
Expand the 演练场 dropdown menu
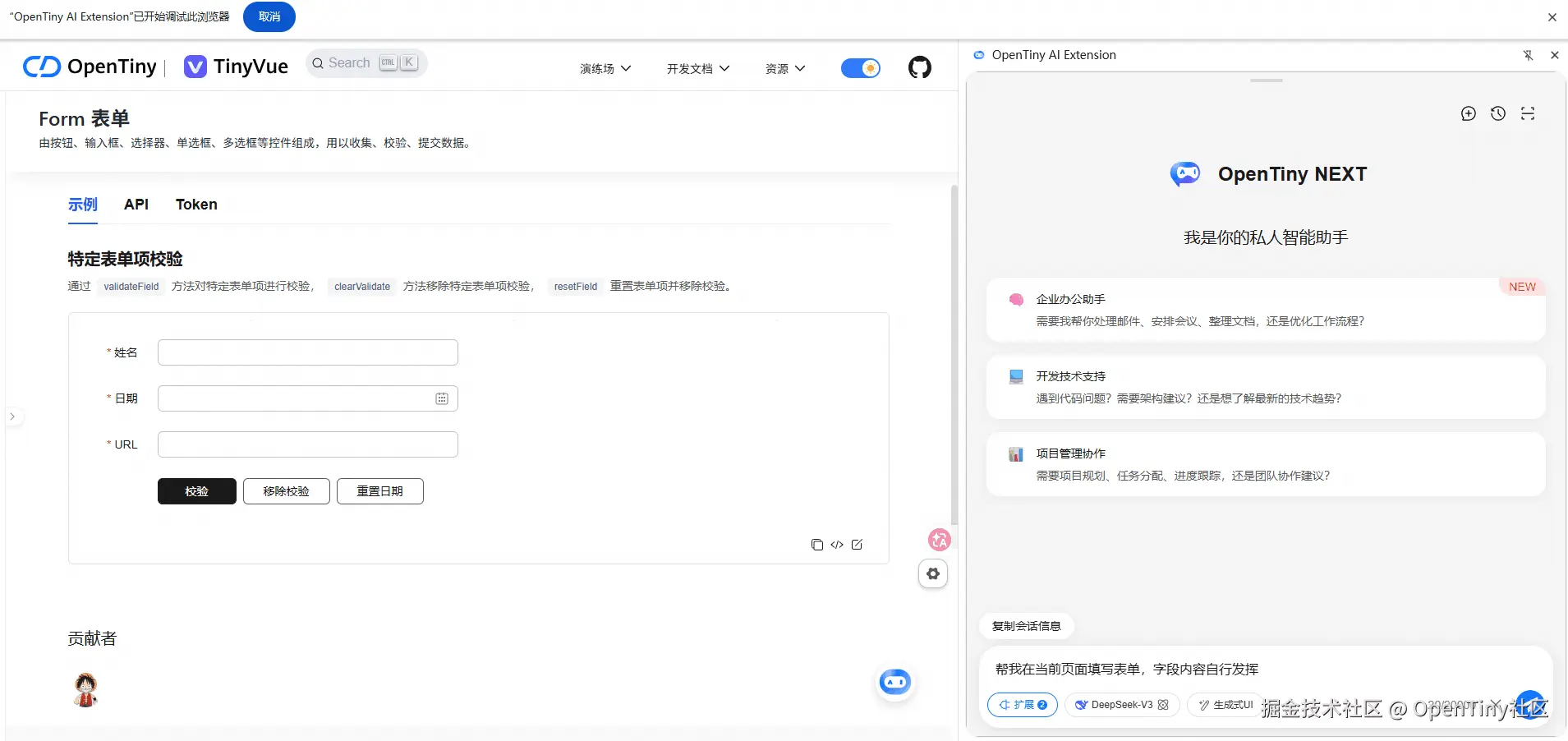point(605,69)
